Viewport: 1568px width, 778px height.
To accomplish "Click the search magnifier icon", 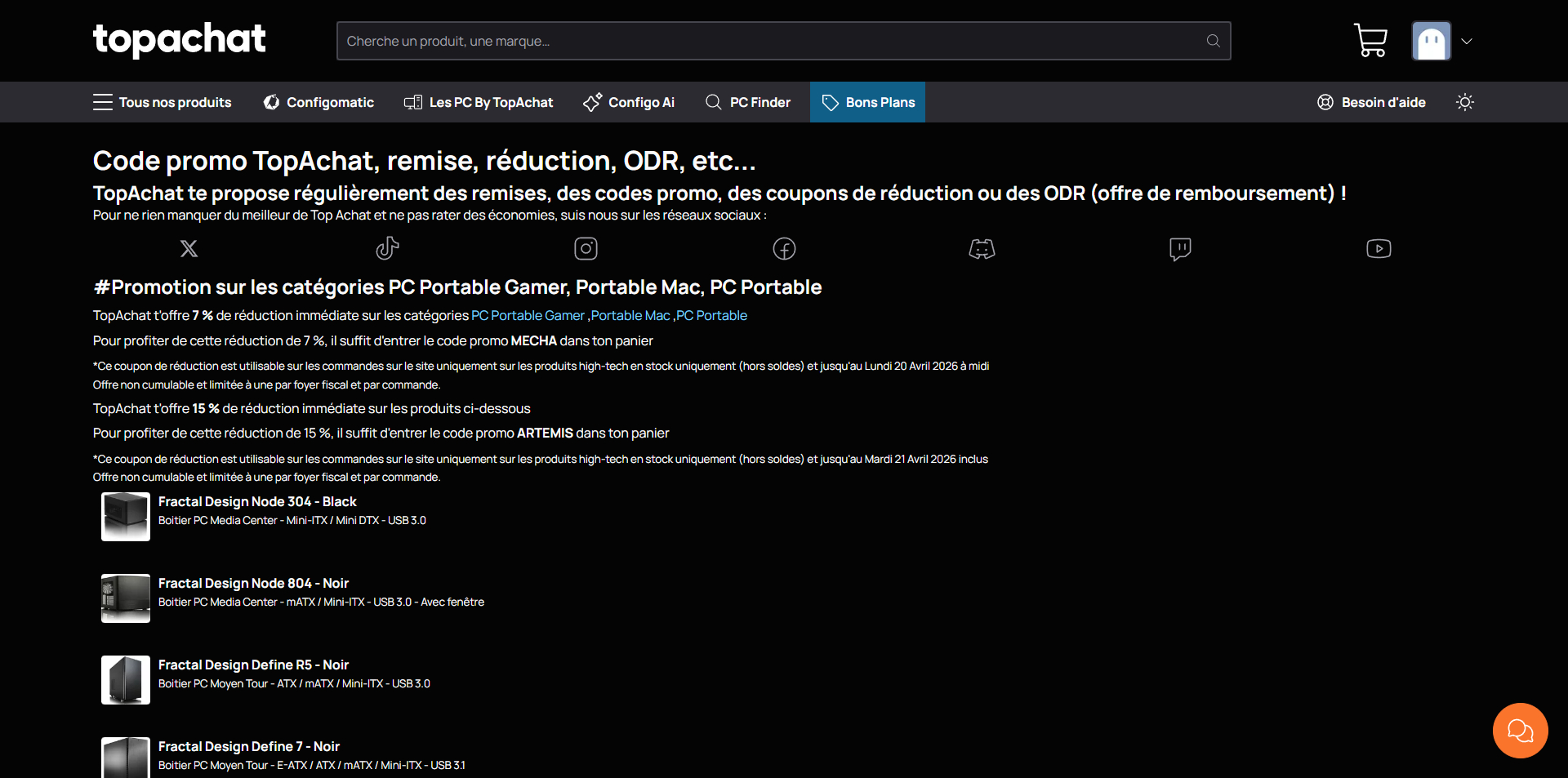I will click(x=1213, y=41).
